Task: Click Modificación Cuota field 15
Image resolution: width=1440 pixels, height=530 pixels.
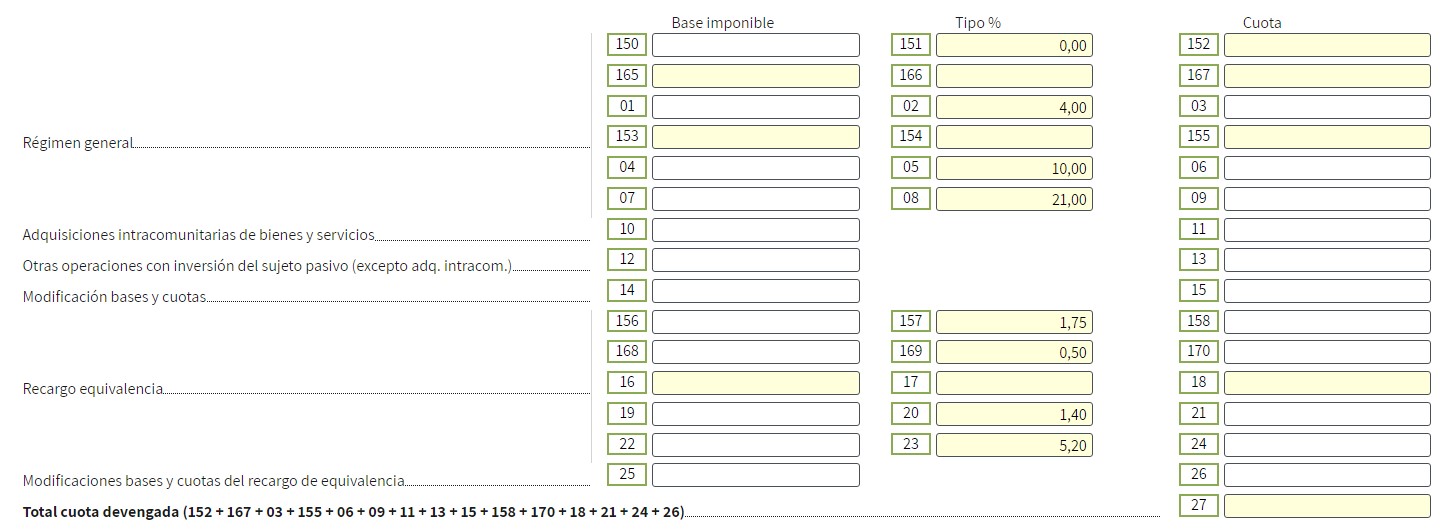Action: 1327,291
